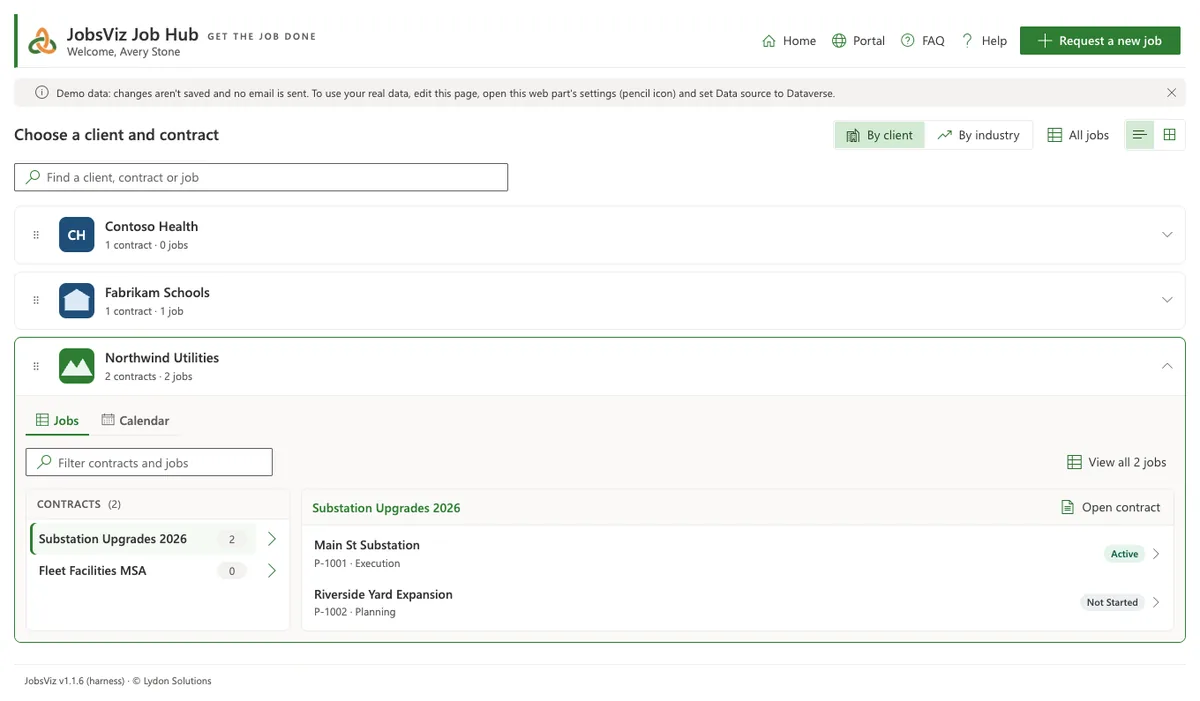
Task: Focus the Filter contracts and jobs field
Action: click(149, 463)
